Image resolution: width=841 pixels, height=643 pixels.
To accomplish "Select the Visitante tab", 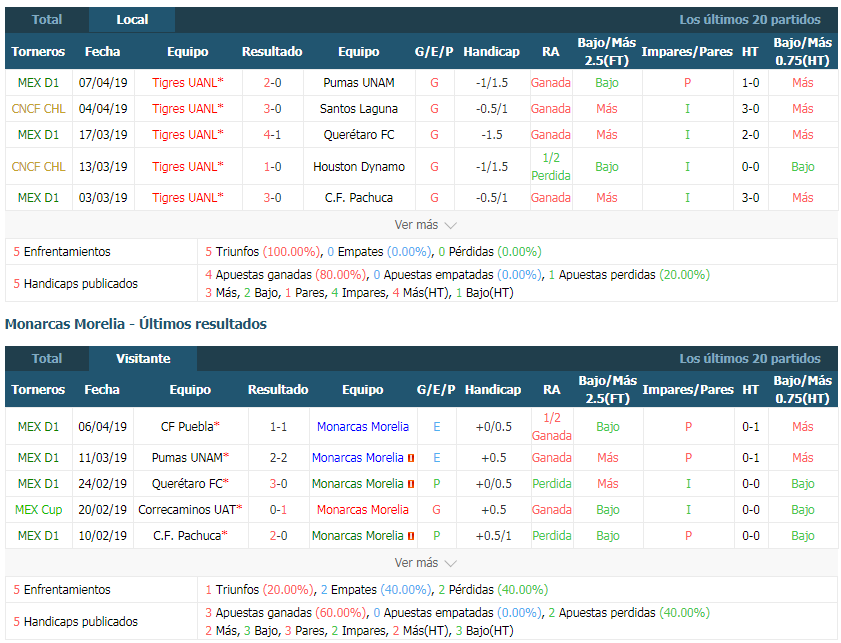I will (143, 358).
